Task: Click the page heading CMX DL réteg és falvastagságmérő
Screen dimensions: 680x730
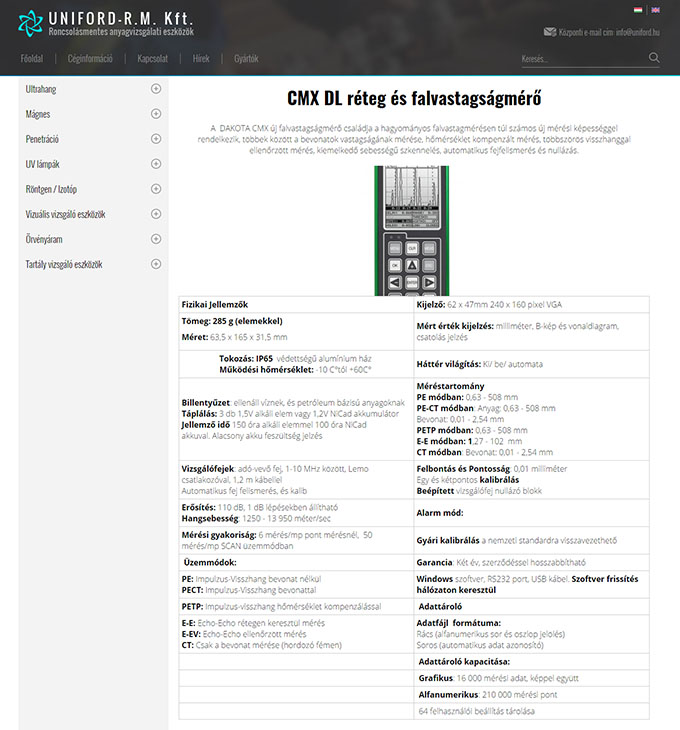Action: point(414,98)
